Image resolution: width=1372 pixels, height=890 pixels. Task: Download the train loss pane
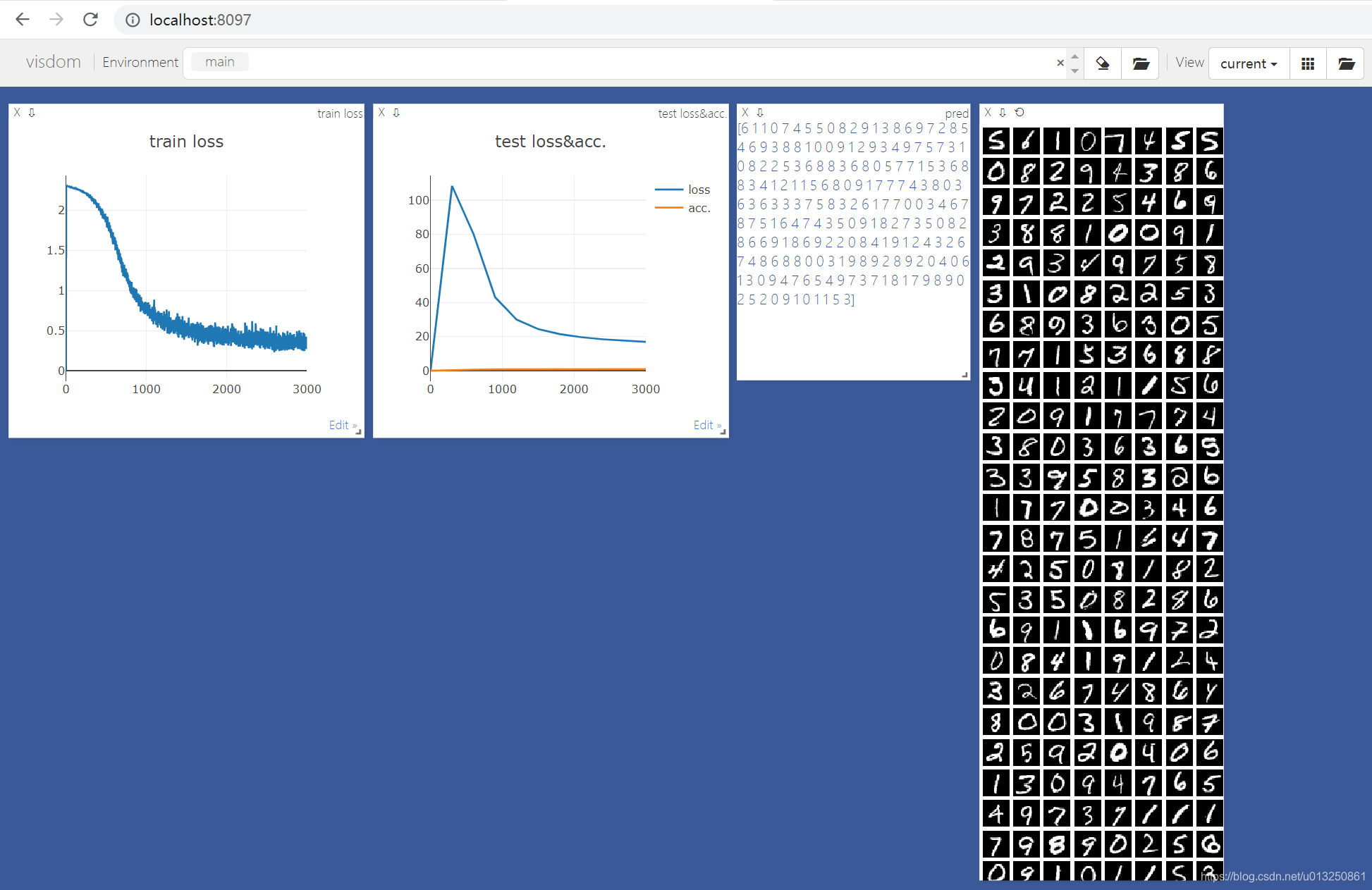32,113
